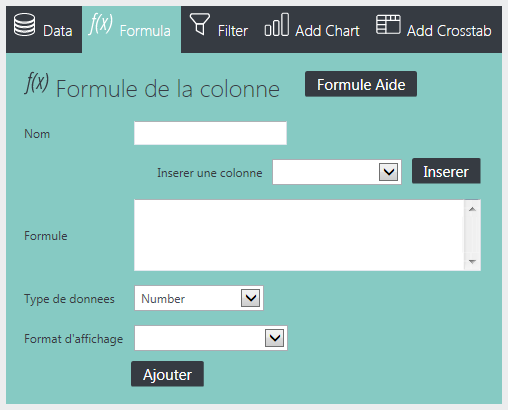The width and height of the screenshot is (508, 410).
Task: Open the Add Crosstab tab label
Action: [x=449, y=31]
